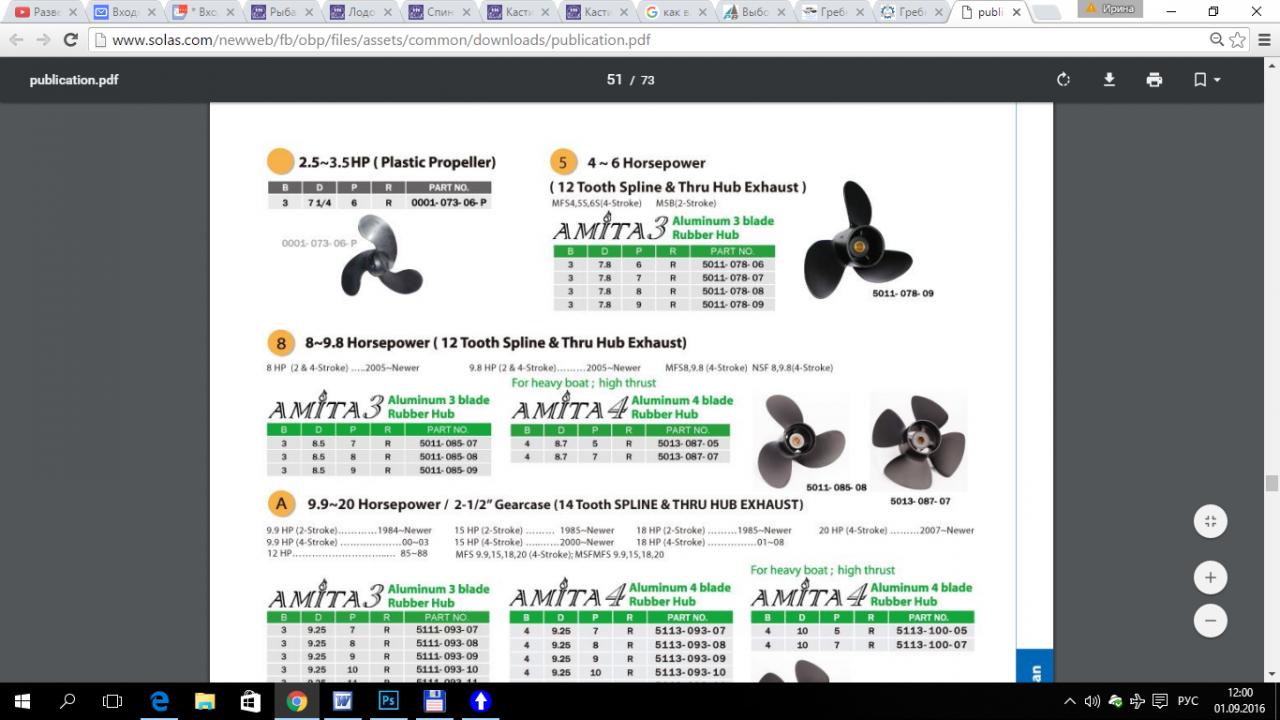
Task: Click the fit to page button
Action: coord(1210,521)
